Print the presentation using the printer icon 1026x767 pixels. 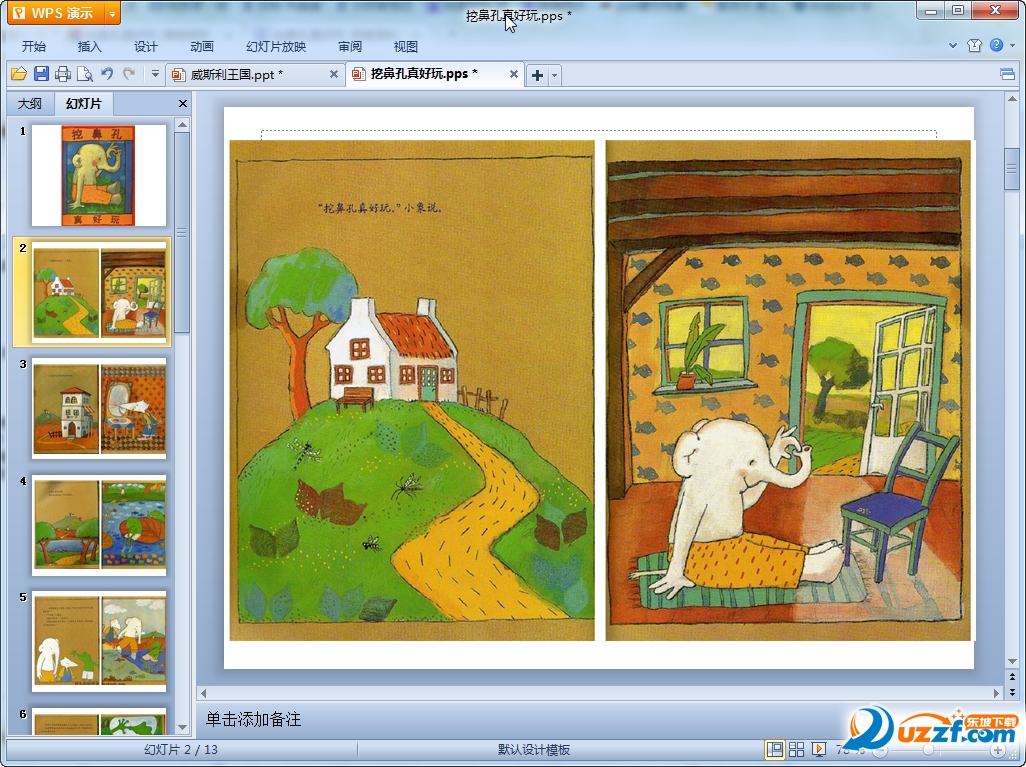(63, 74)
